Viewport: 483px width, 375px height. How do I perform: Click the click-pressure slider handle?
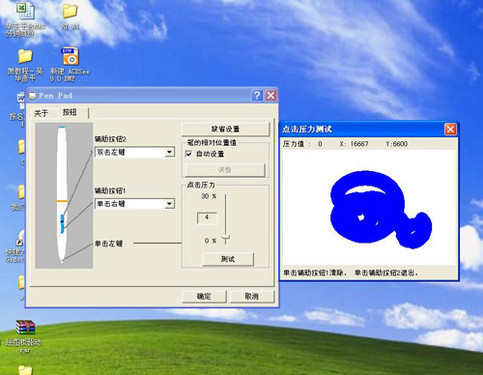(x=226, y=239)
